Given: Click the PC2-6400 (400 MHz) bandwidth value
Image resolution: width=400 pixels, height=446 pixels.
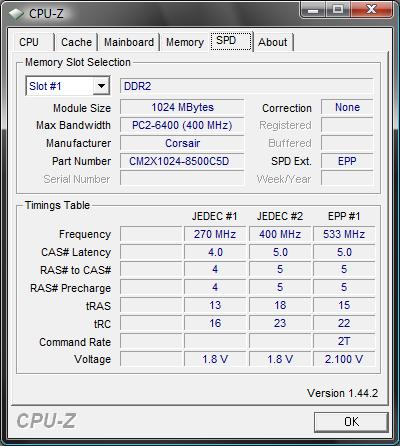Looking at the screenshot, I should [182, 125].
